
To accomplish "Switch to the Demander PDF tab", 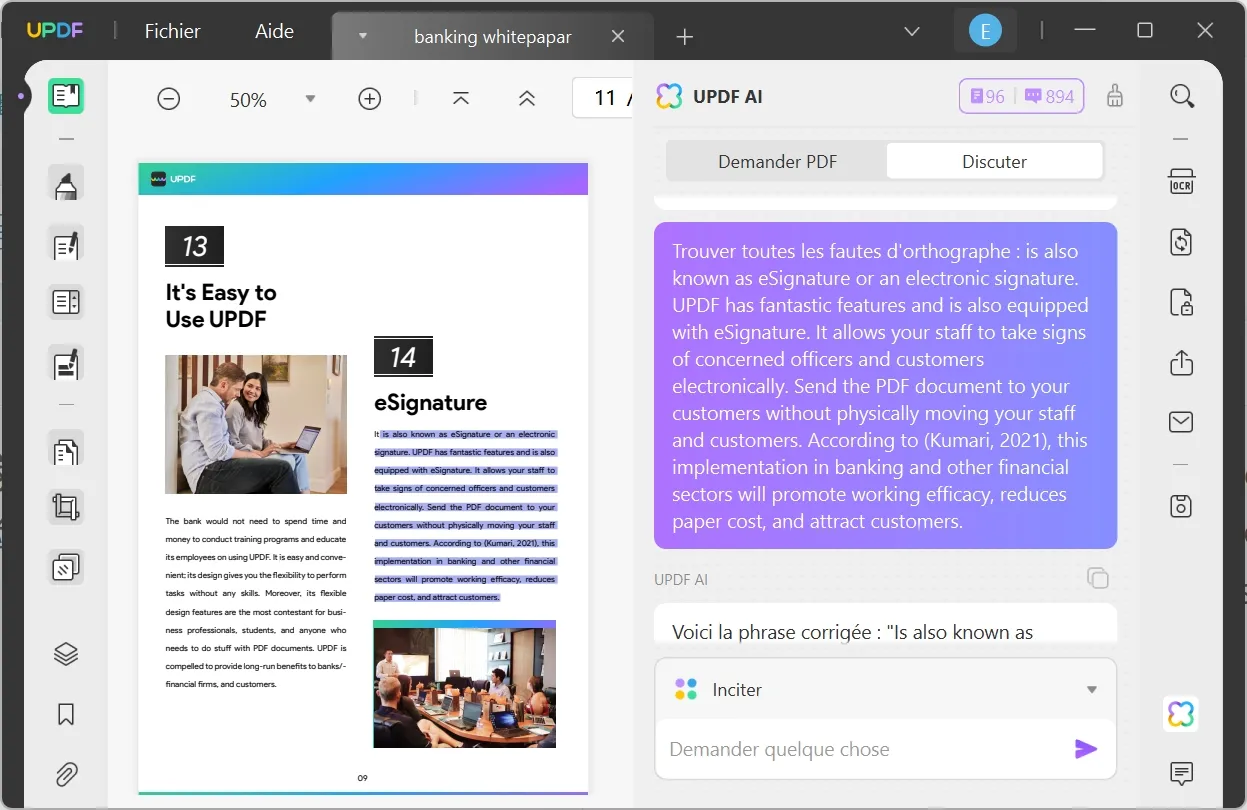I will [777, 161].
